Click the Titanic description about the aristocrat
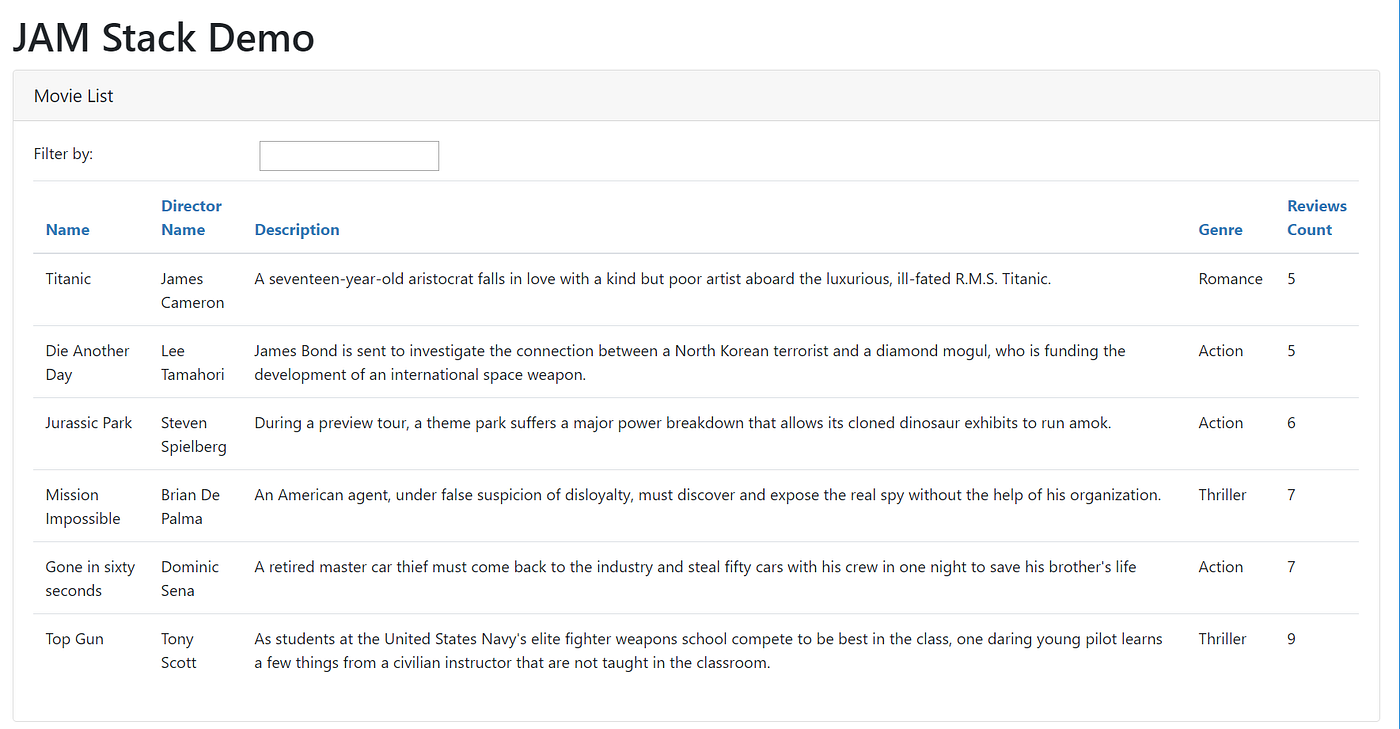The image size is (1400, 729). pos(652,279)
